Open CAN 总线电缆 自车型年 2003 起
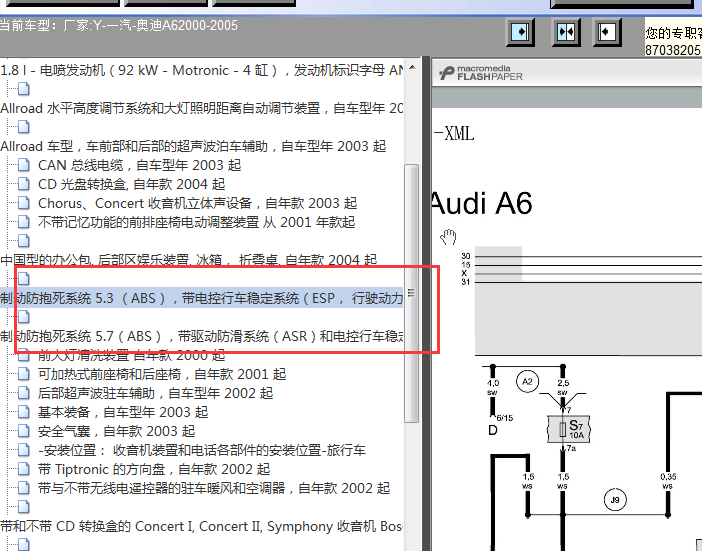Screen dimensions: 702x551 coord(139,165)
